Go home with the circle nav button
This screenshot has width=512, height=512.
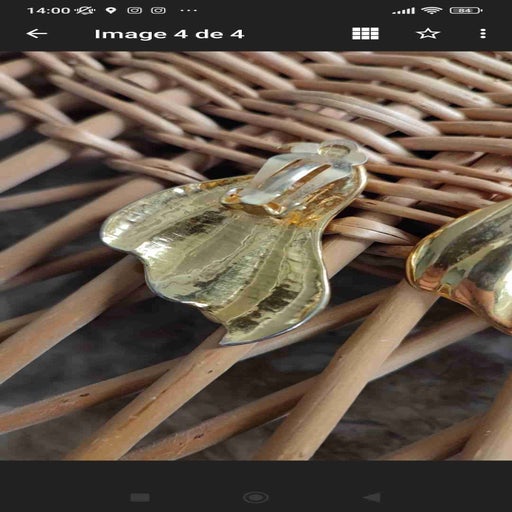click(x=256, y=498)
